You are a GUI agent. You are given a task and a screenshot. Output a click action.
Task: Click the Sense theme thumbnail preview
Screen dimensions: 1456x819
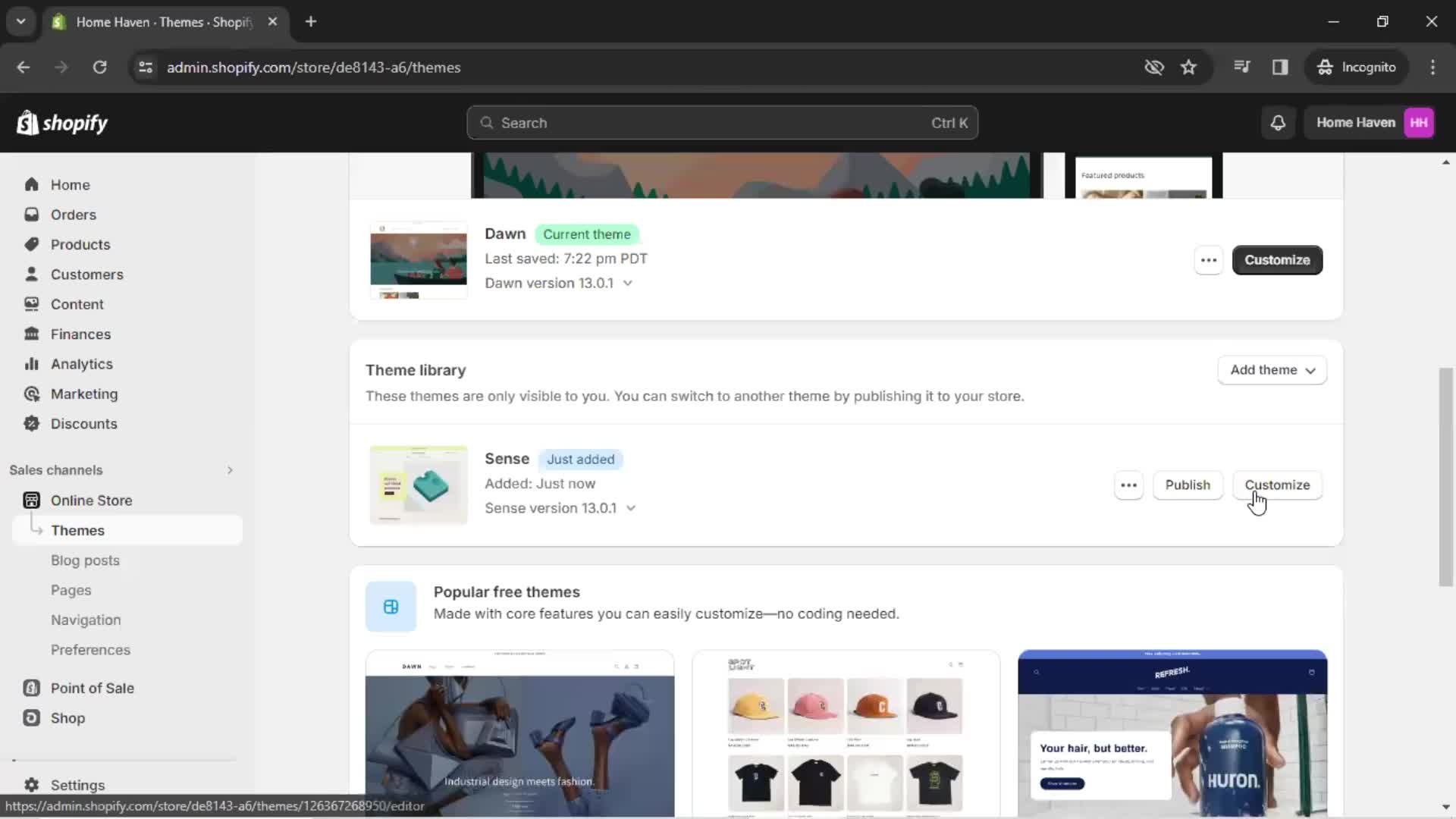click(418, 484)
